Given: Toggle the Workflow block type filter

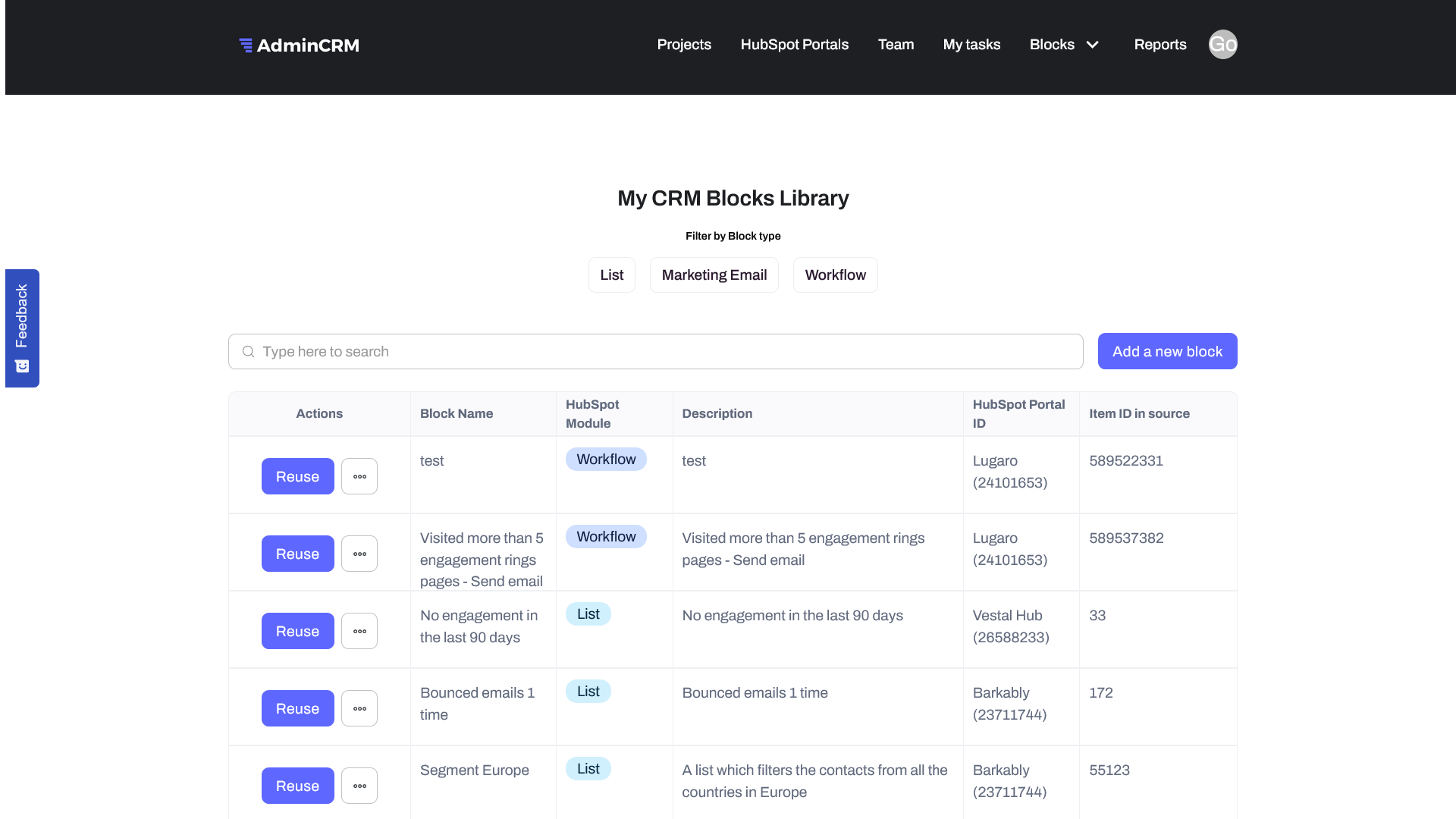Looking at the screenshot, I should pyautogui.click(x=835, y=275).
